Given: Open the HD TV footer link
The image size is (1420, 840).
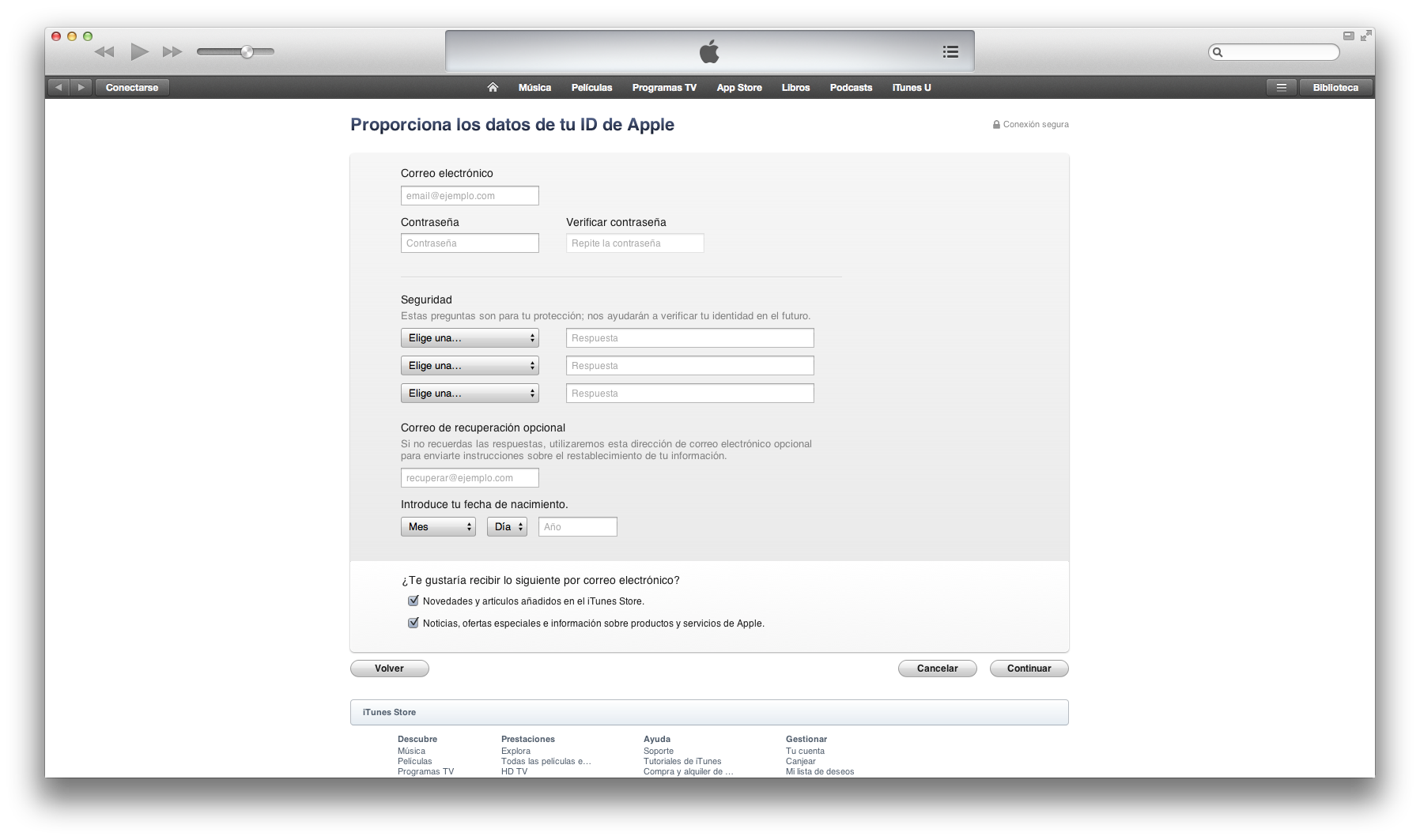Looking at the screenshot, I should point(514,772).
